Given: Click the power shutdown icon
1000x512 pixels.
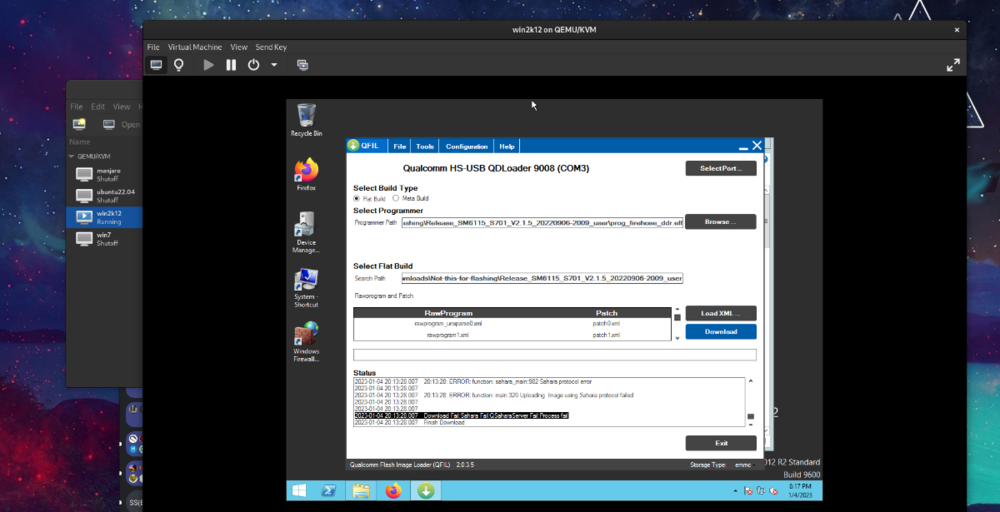Looking at the screenshot, I should click(253, 64).
